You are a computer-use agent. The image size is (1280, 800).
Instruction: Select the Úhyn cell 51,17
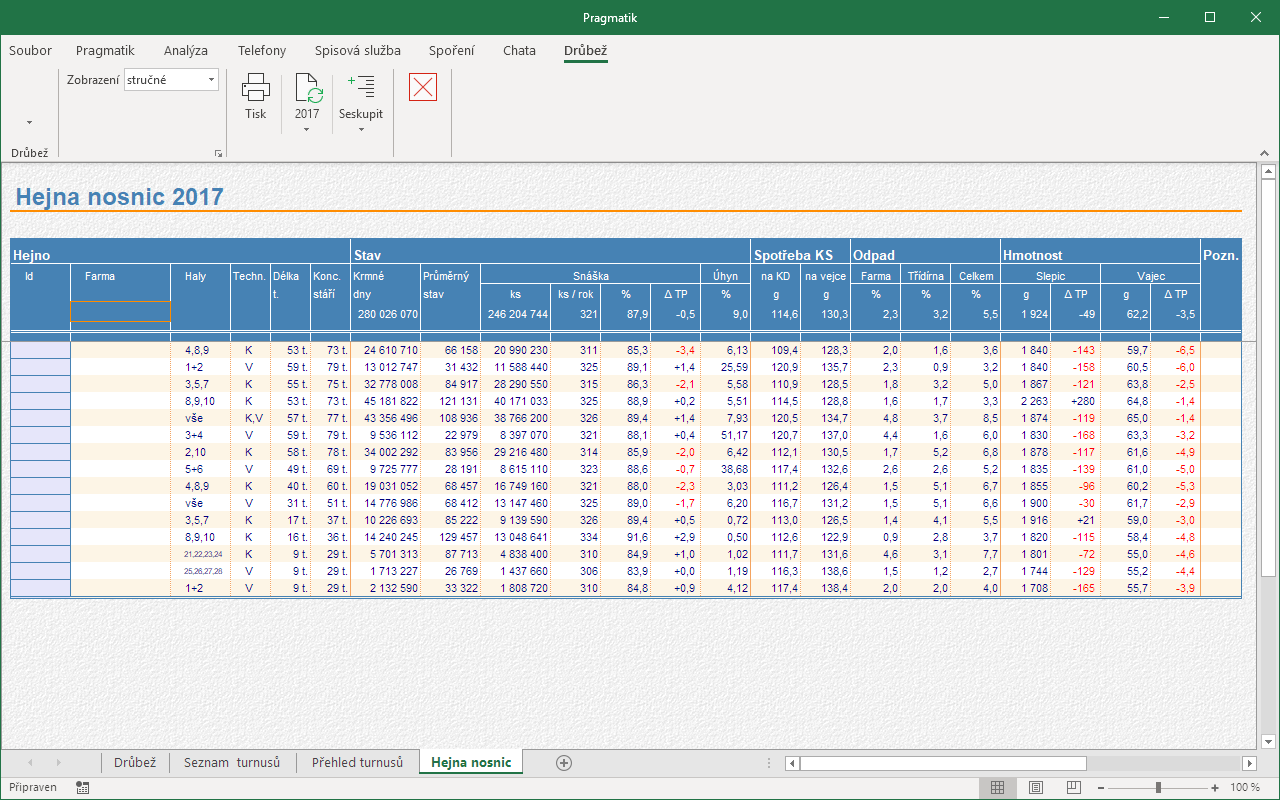point(726,435)
